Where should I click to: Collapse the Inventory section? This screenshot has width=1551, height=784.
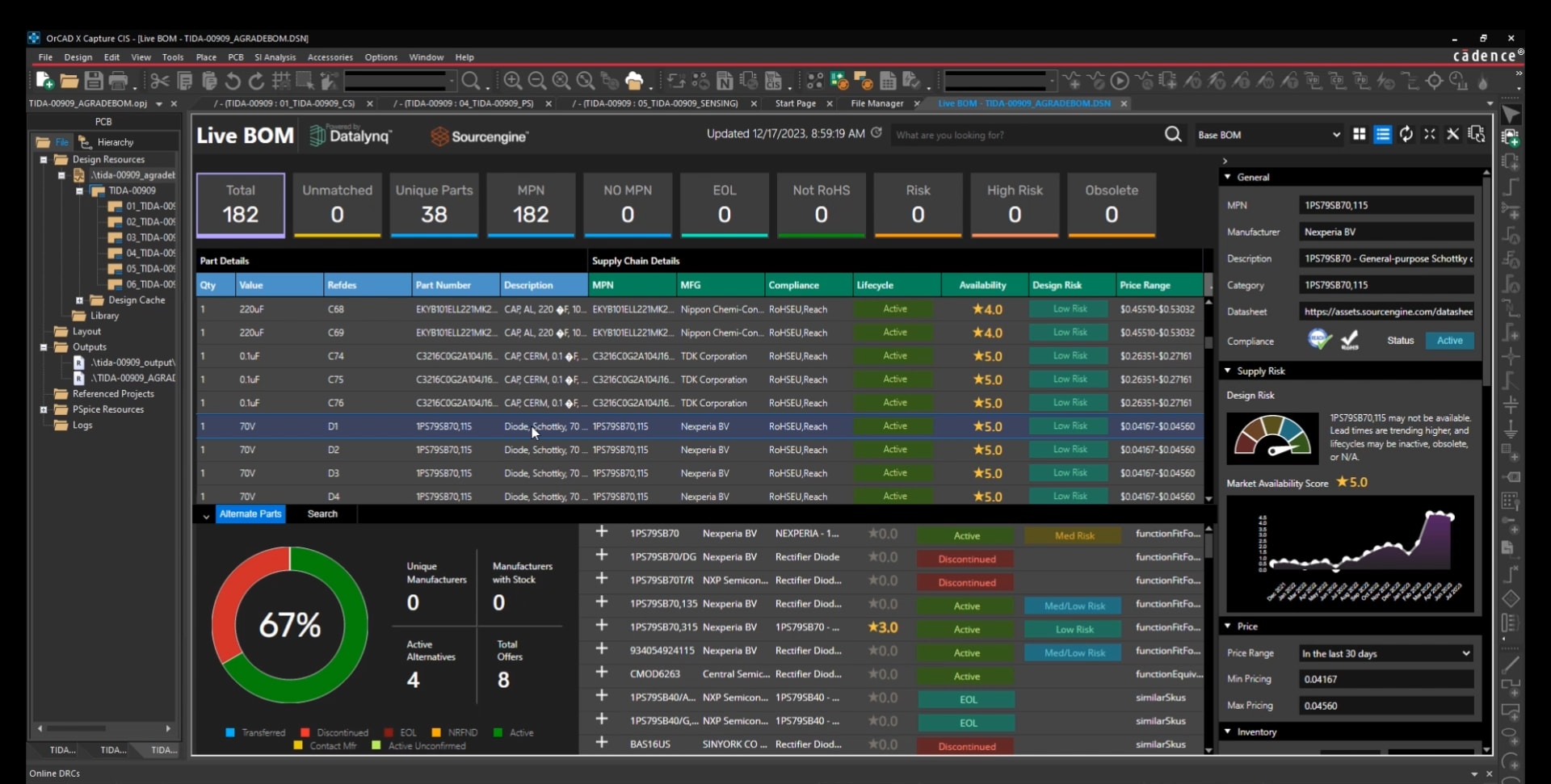tap(1228, 732)
